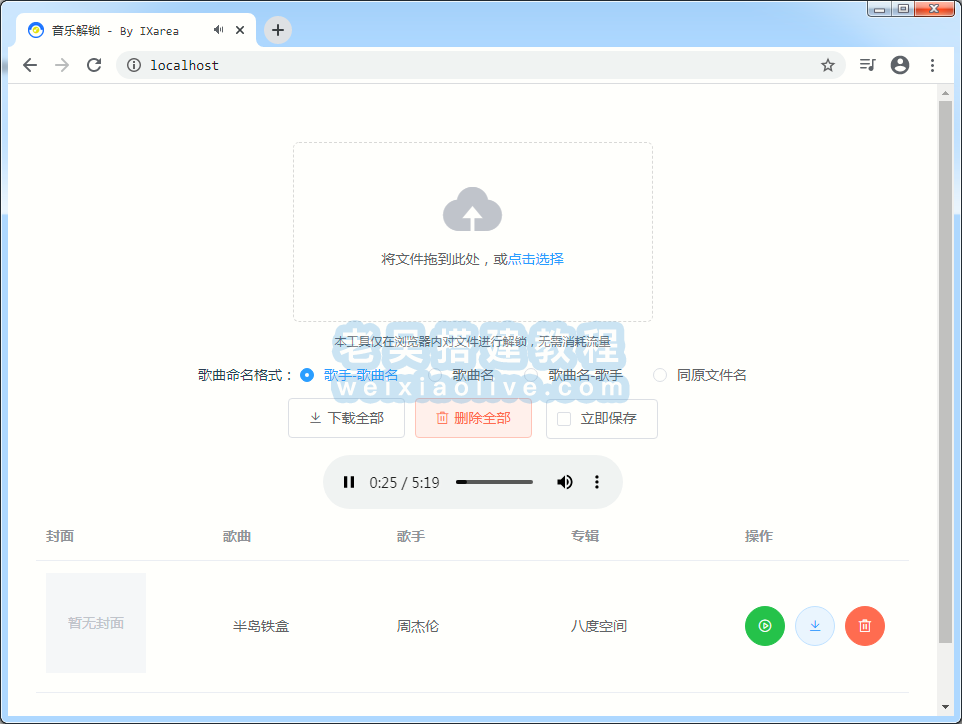Delete the song 半岛铁盒 from list
This screenshot has width=962, height=724.
[864, 626]
